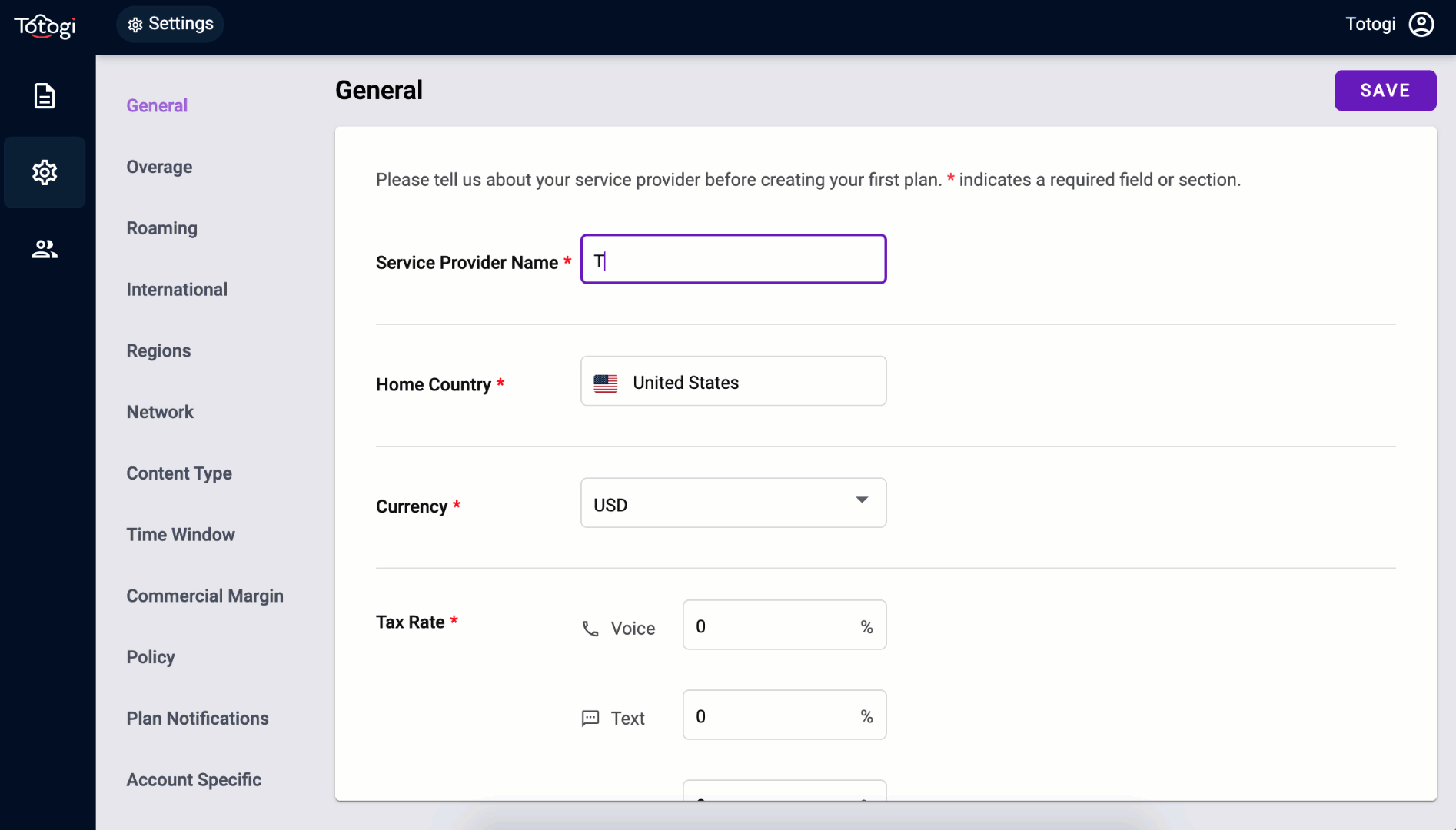Select the settings gear sidebar icon
1456x830 pixels.
coord(45,172)
